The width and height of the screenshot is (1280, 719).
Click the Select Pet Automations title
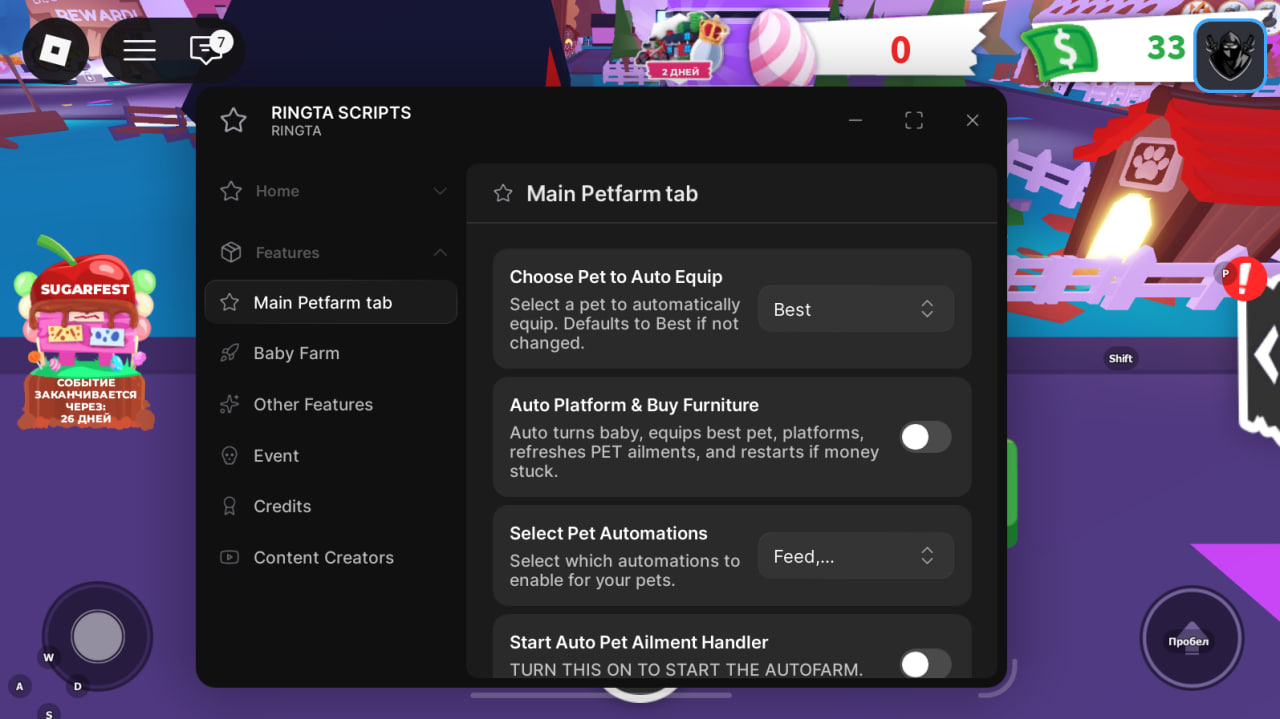(608, 533)
